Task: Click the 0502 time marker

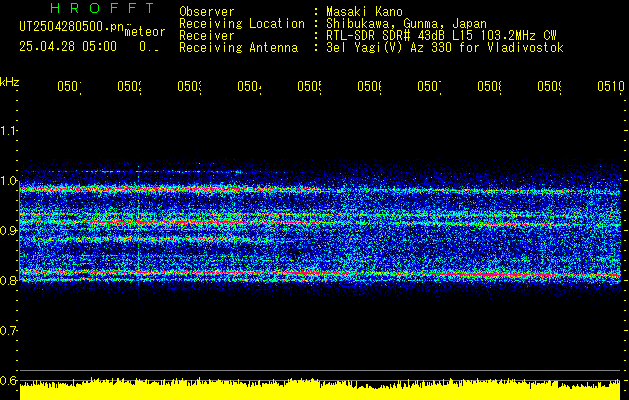Action: pyautogui.click(x=130, y=86)
